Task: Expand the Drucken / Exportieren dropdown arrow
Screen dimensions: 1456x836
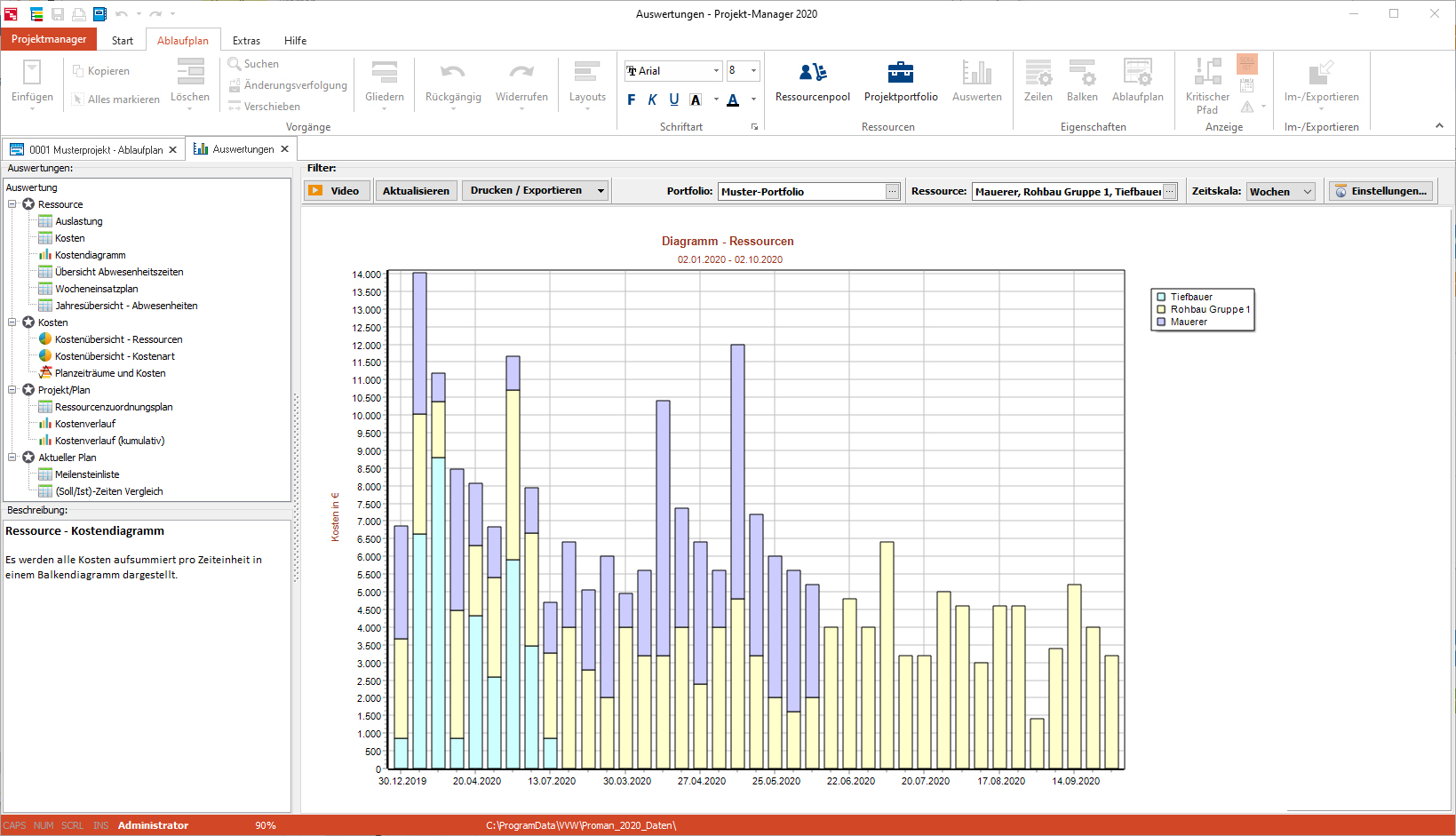Action: [601, 191]
